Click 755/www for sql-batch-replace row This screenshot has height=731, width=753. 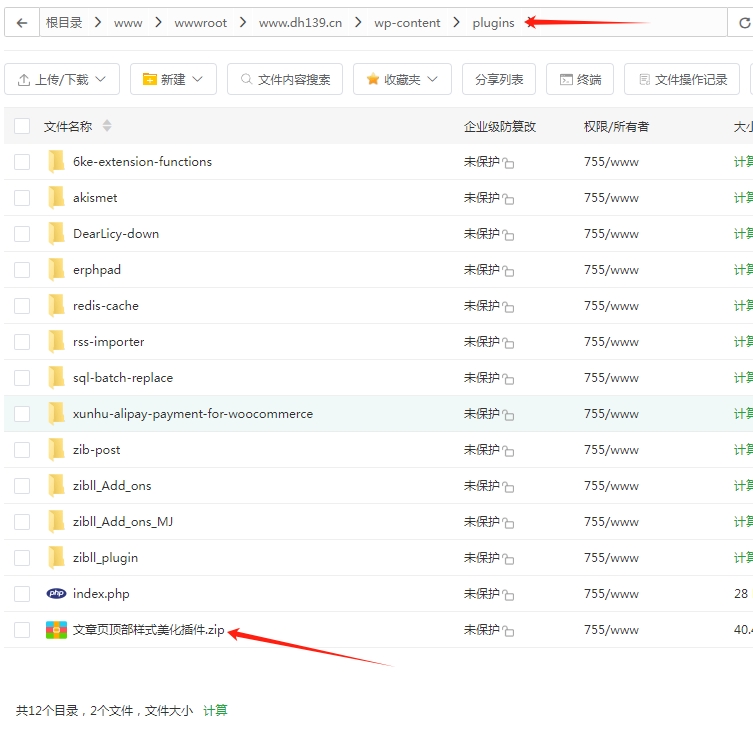[611, 378]
